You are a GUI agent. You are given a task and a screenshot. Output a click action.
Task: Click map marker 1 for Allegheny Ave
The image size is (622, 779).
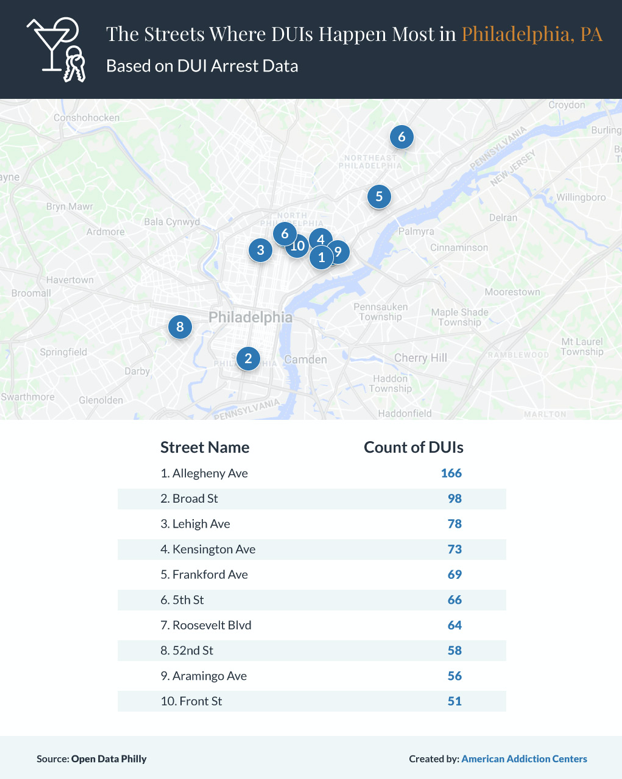coord(321,257)
